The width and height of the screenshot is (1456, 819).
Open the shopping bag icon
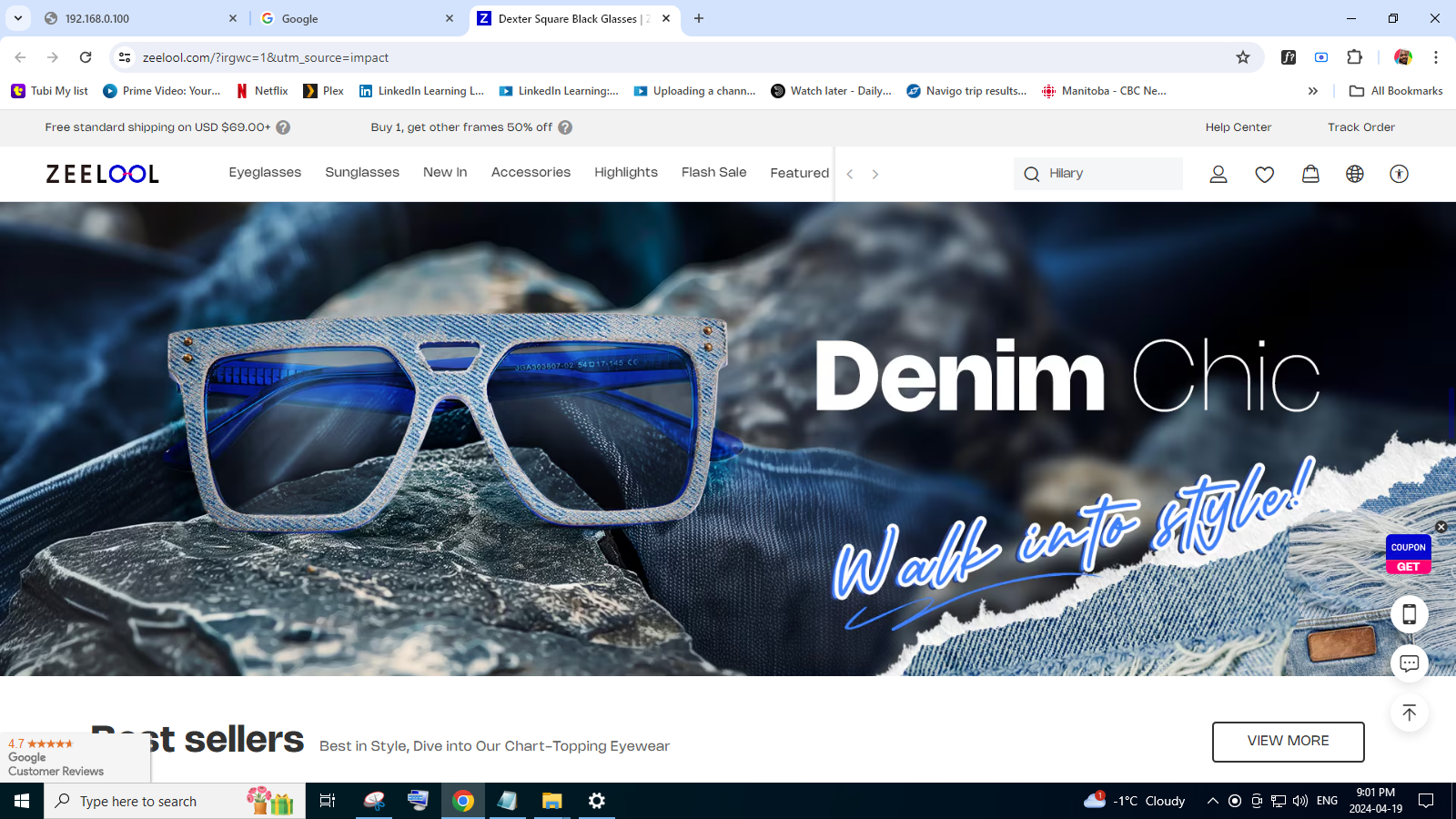coord(1310,174)
